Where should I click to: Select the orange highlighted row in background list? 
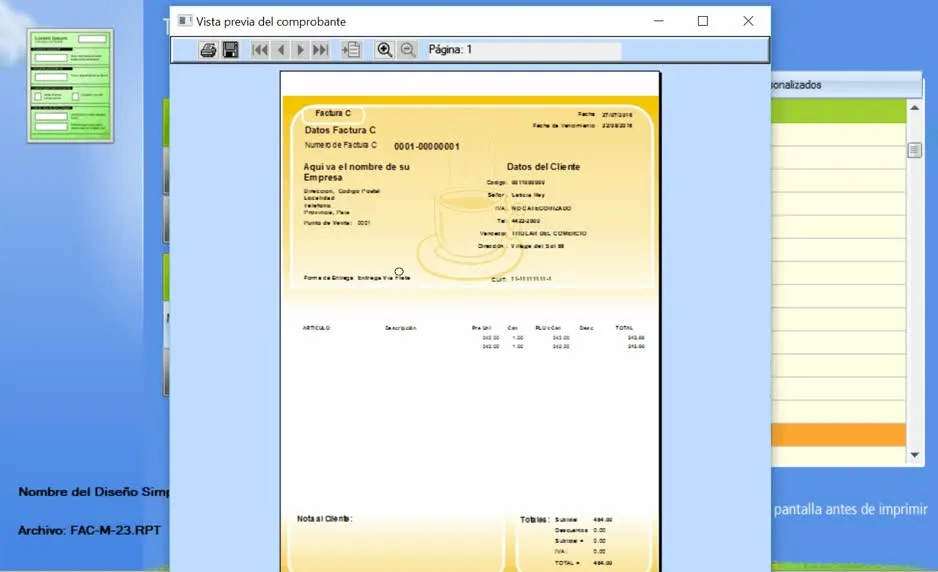838,435
